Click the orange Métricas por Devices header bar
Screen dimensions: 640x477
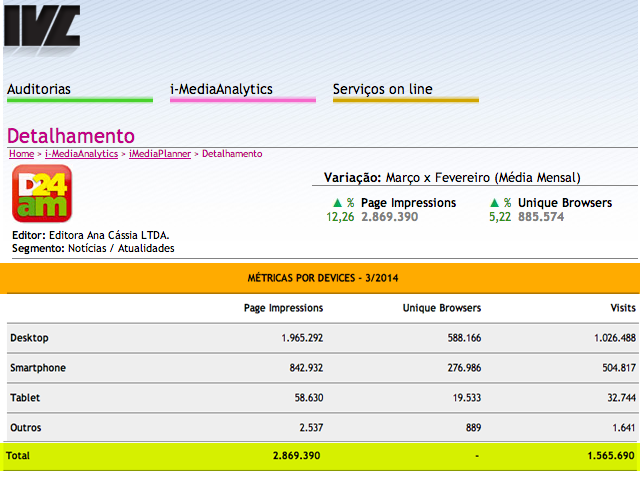pyautogui.click(x=320, y=277)
